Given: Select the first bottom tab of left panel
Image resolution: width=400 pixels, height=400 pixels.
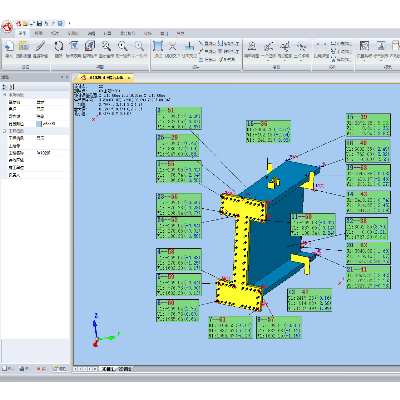Looking at the screenshot, I should coord(8,369).
